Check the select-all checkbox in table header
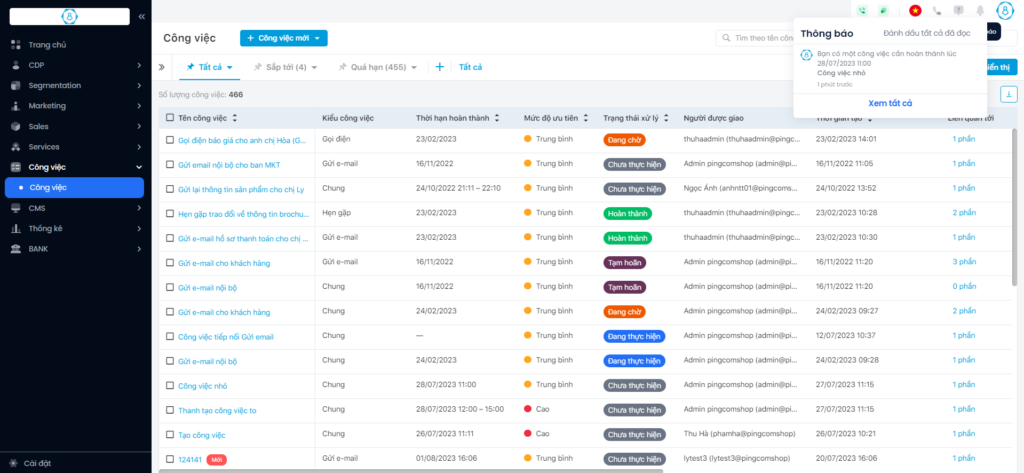1024x473 pixels. coord(170,118)
